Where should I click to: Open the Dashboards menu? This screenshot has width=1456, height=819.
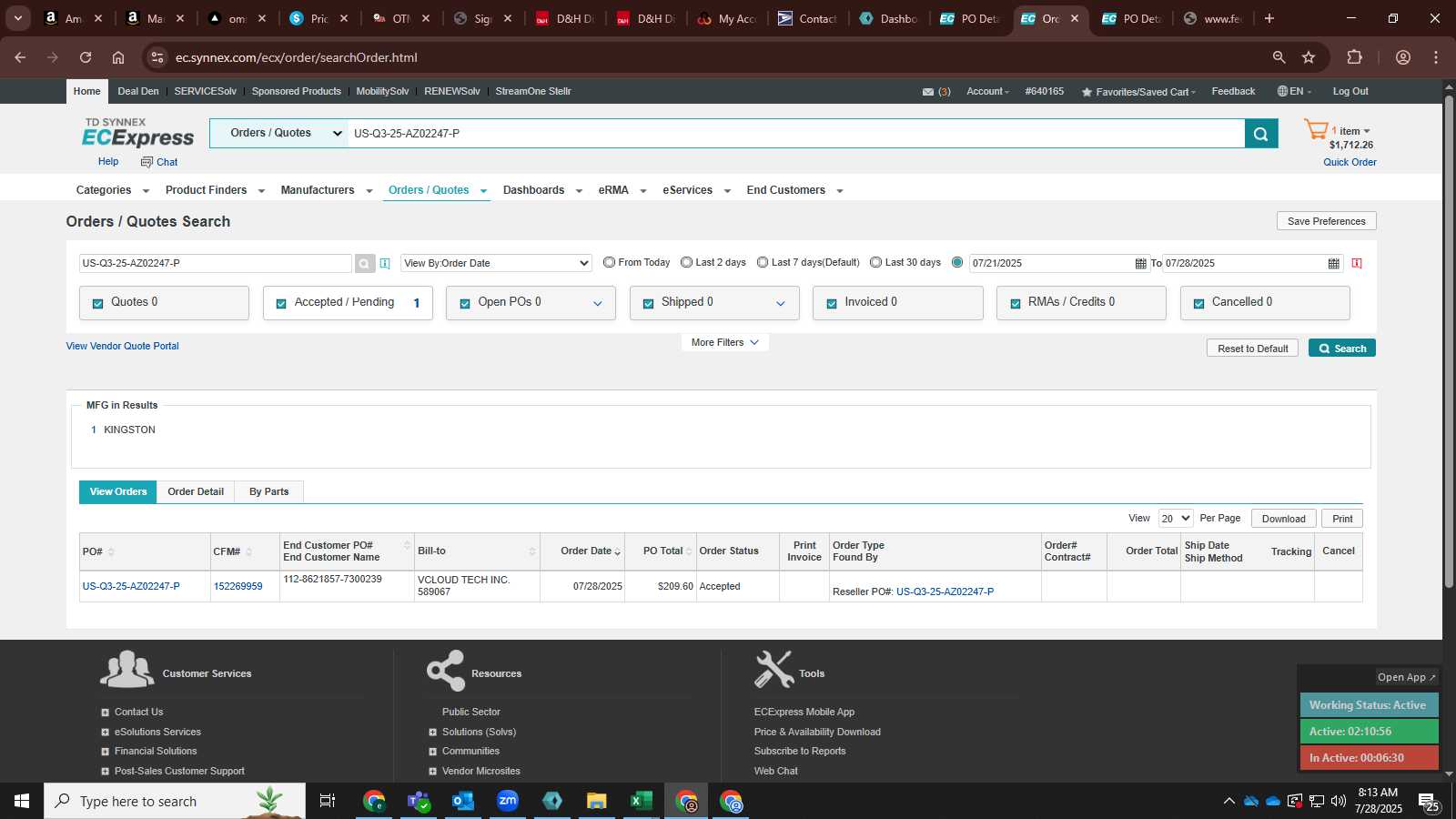point(542,190)
